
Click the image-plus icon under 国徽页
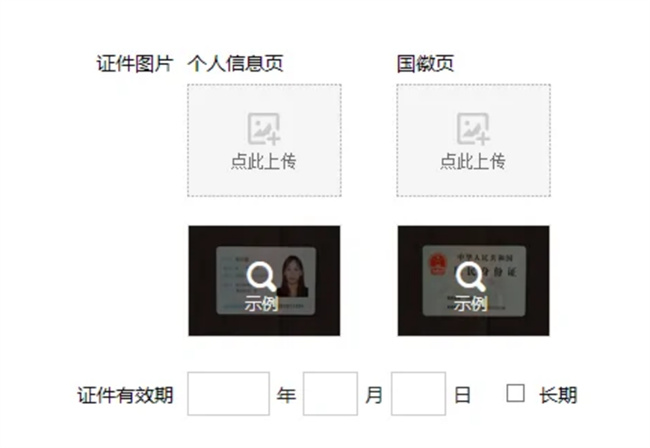pyautogui.click(x=473, y=129)
